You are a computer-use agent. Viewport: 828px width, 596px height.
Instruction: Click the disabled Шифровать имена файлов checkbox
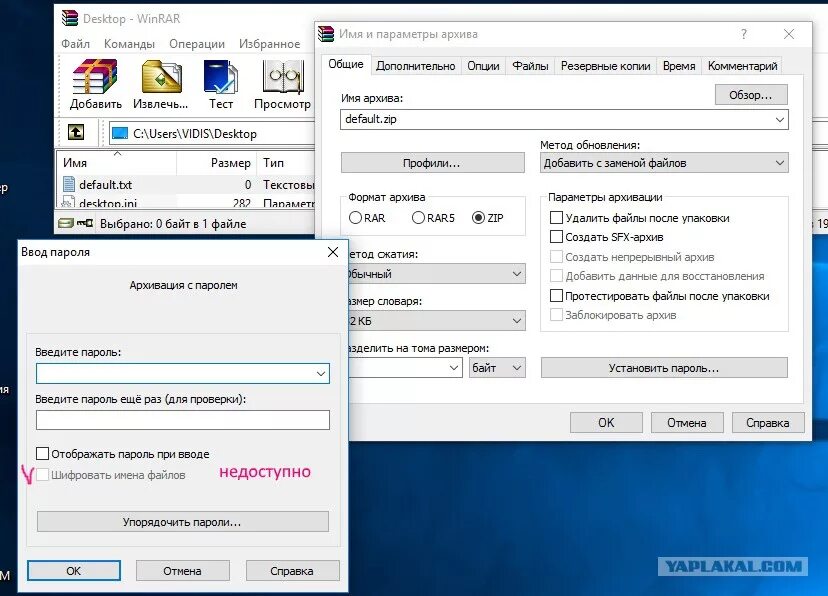42,475
